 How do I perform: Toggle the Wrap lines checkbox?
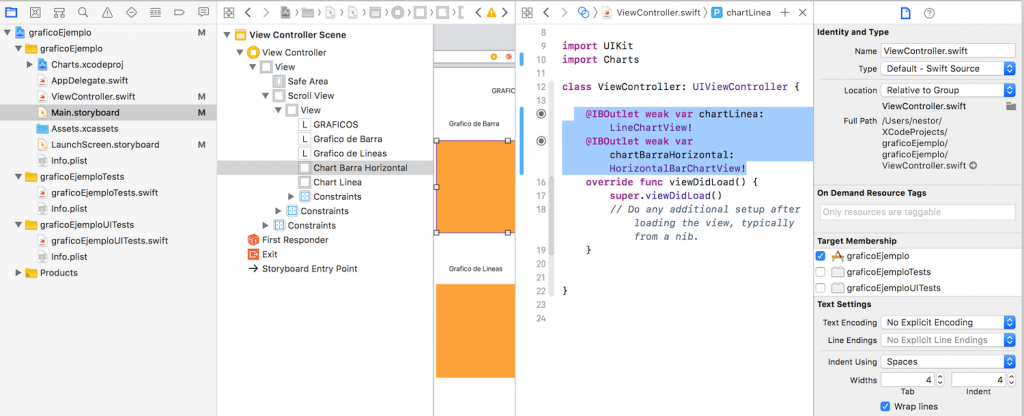tap(884, 406)
